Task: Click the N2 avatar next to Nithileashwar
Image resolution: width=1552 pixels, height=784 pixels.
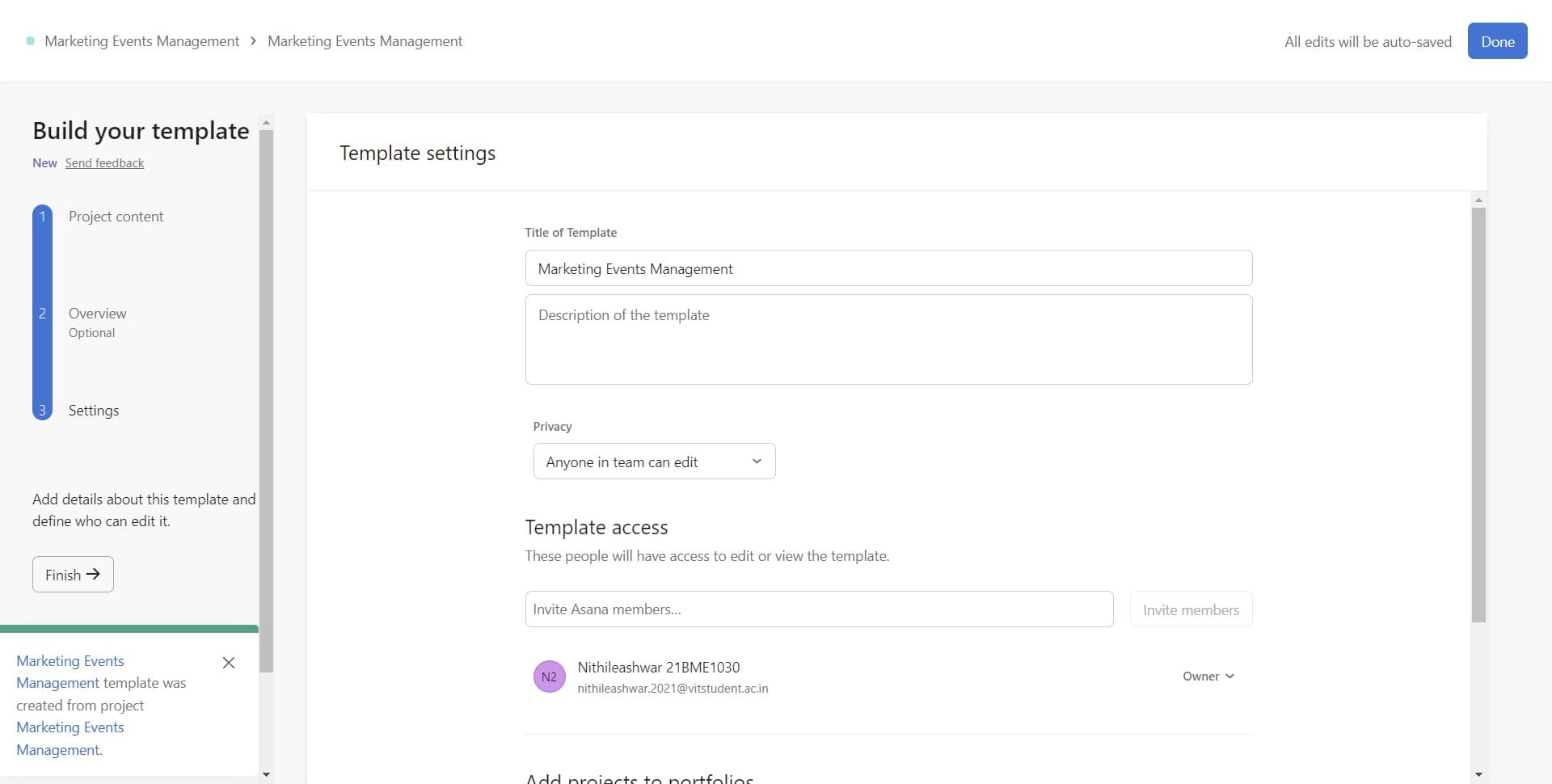Action: pyautogui.click(x=550, y=677)
